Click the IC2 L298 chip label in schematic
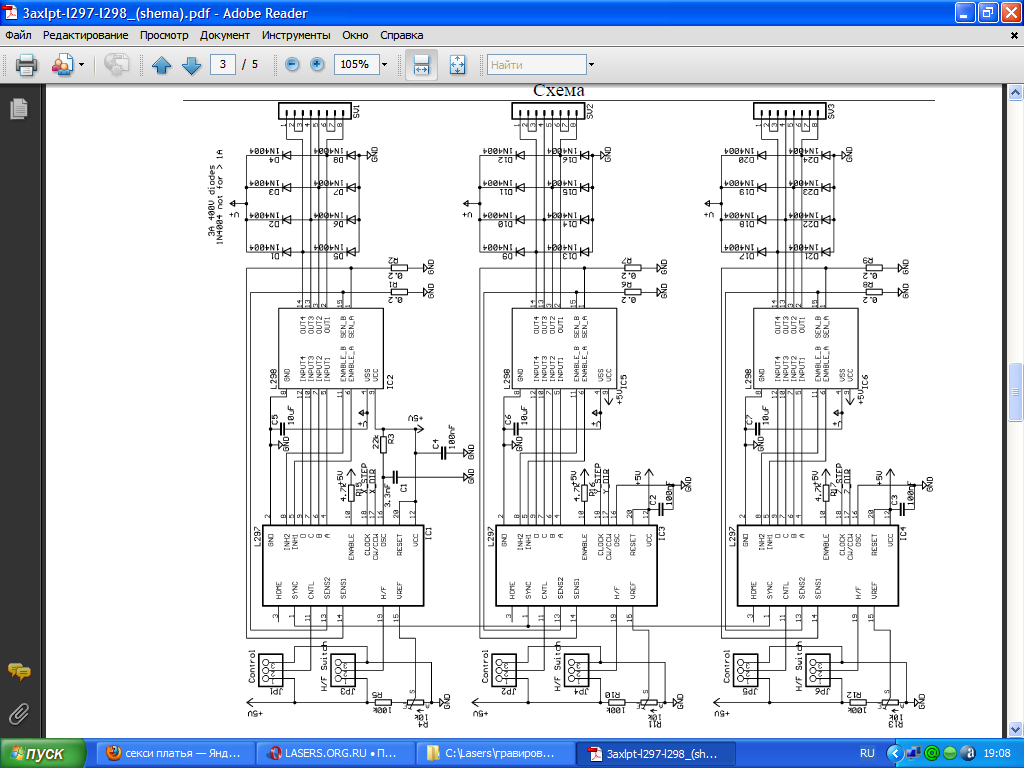Screen dimensions: 1024x768 click(x=390, y=381)
